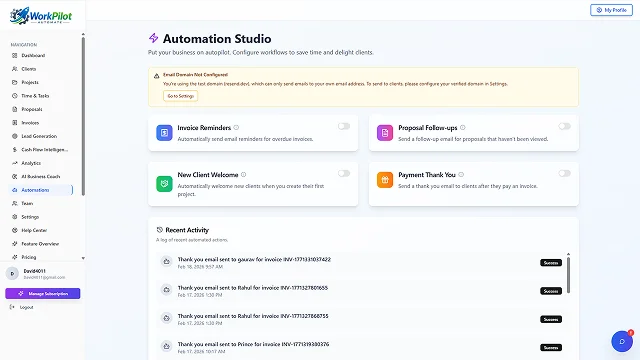
Task: Click the Help Center icon
Action: point(15,230)
